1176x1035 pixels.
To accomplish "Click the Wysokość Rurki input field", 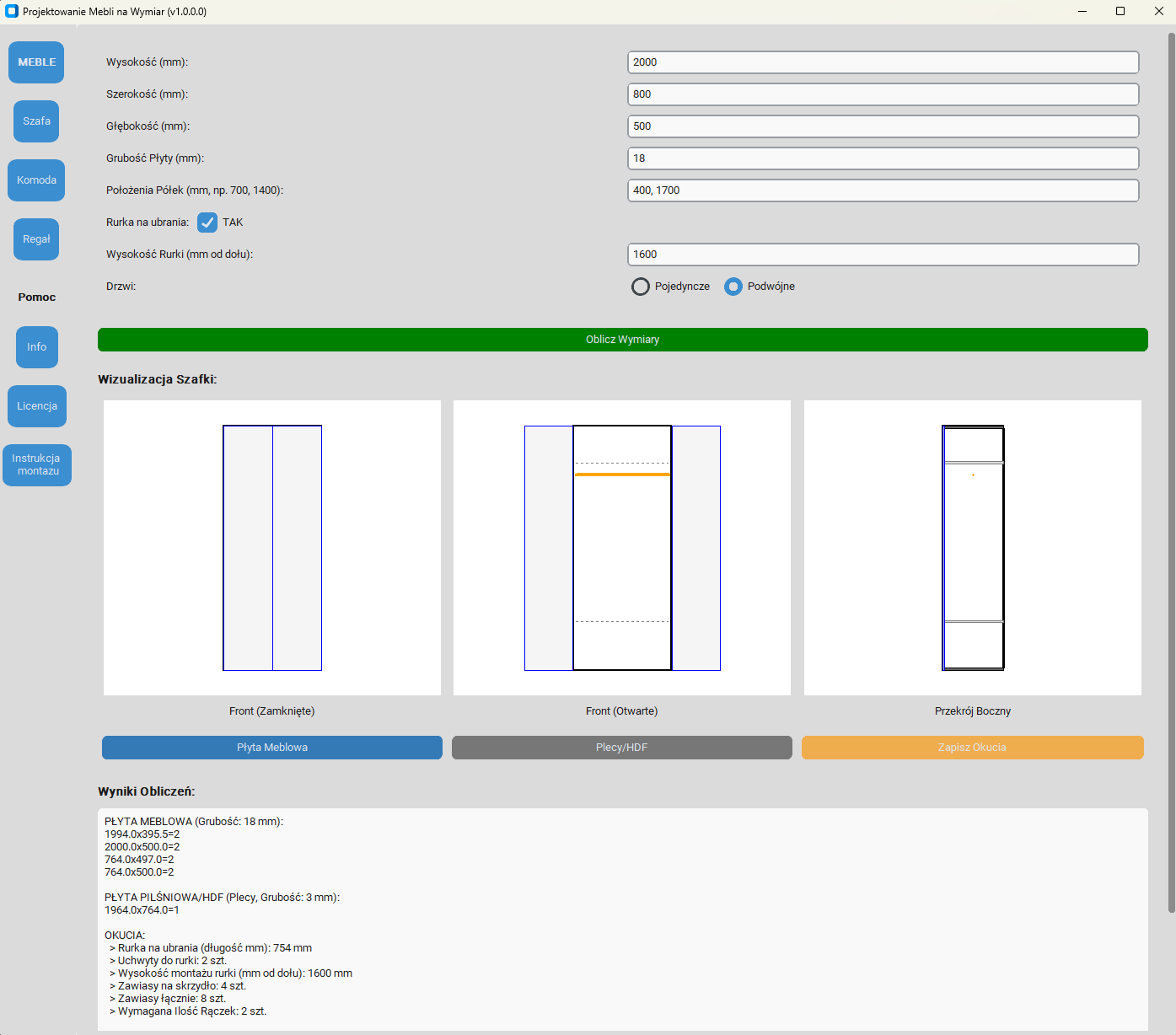I will (x=883, y=255).
